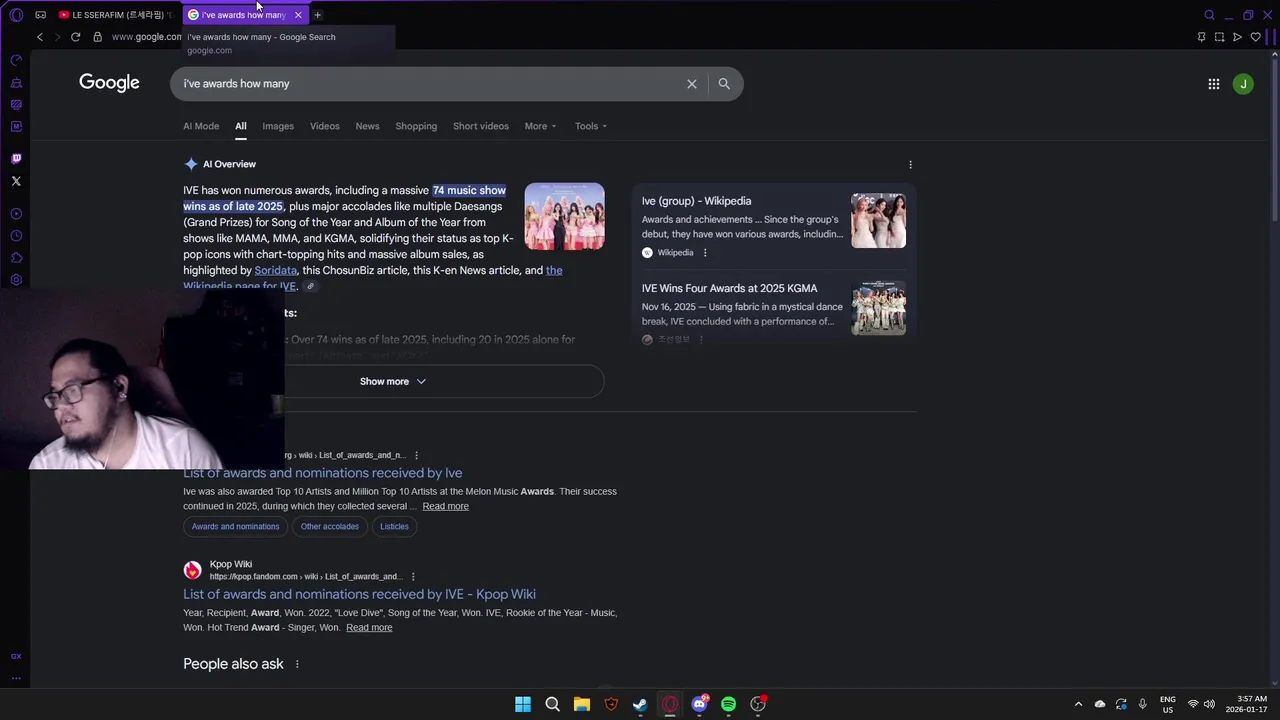
Task: Show hidden system tray icons
Action: pyautogui.click(x=1078, y=704)
